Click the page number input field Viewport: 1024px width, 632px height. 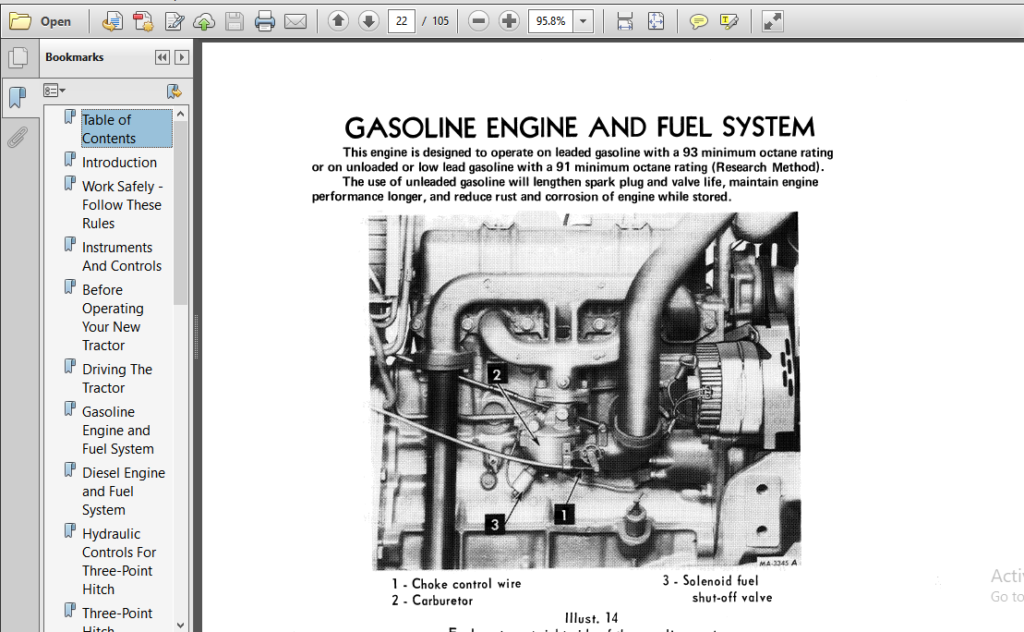(x=401, y=21)
